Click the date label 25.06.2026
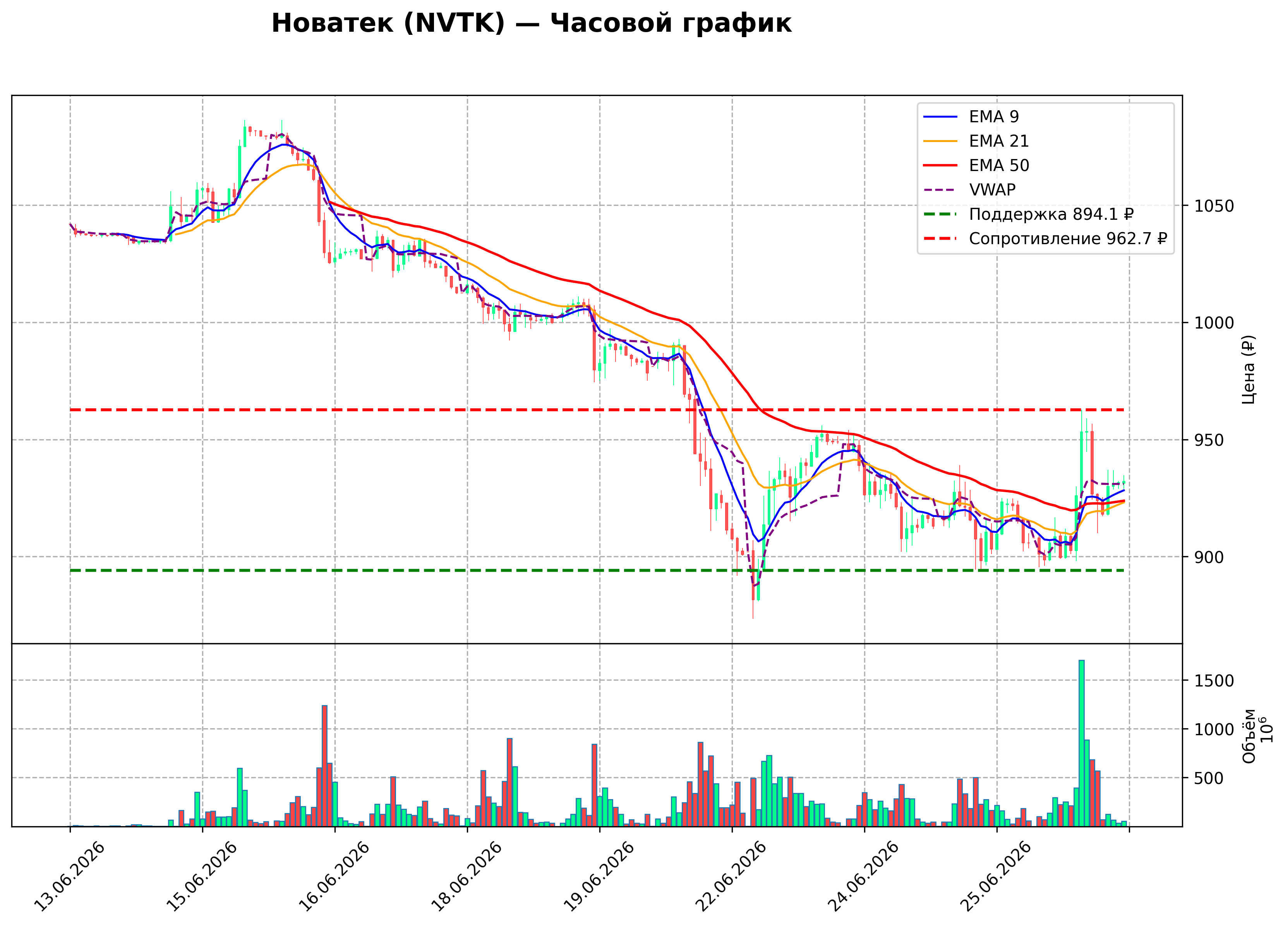 point(996,877)
